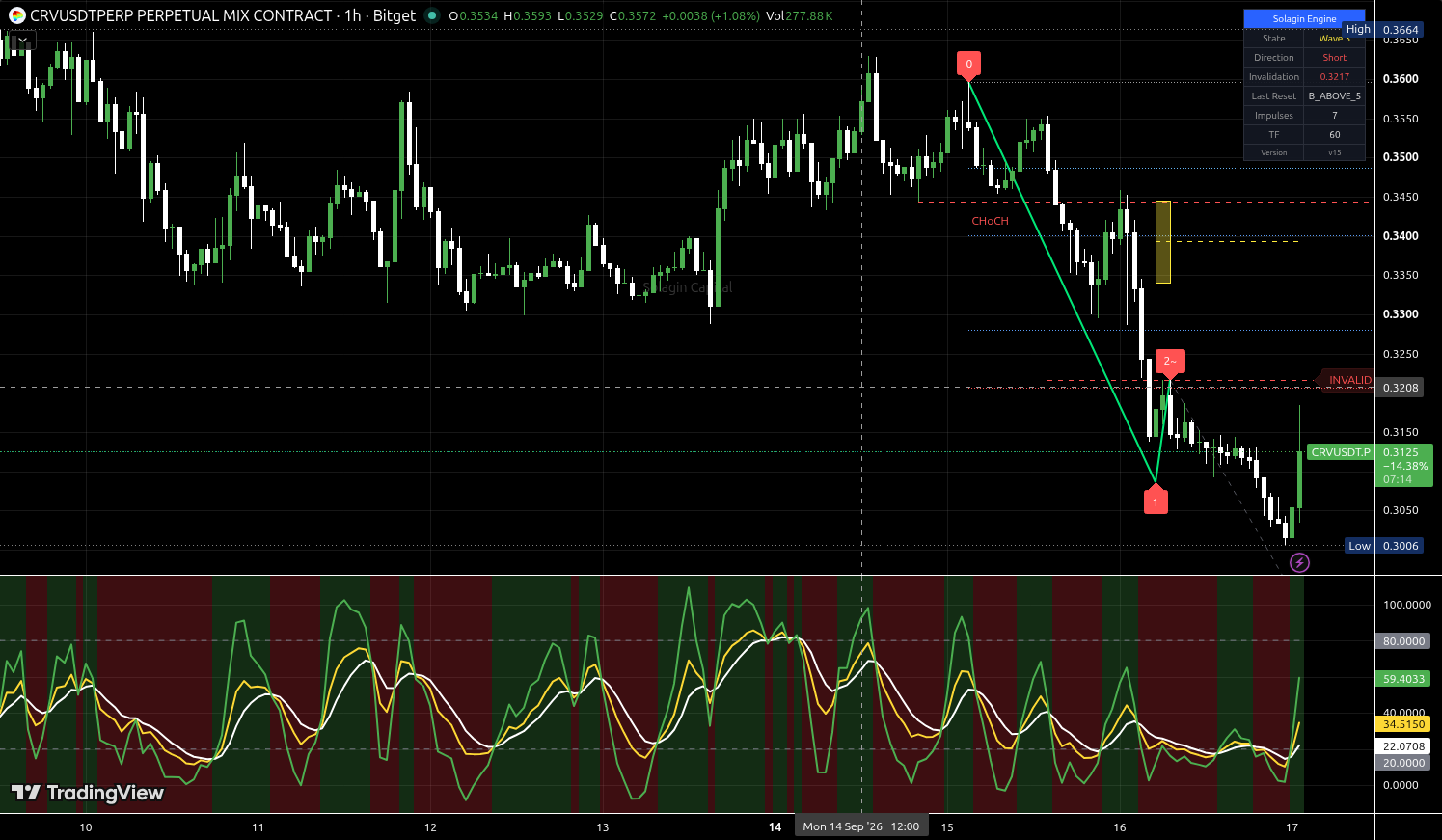The image size is (1442, 840).
Task: Click the 0.3208 crosshair price label
Action: tap(1401, 388)
